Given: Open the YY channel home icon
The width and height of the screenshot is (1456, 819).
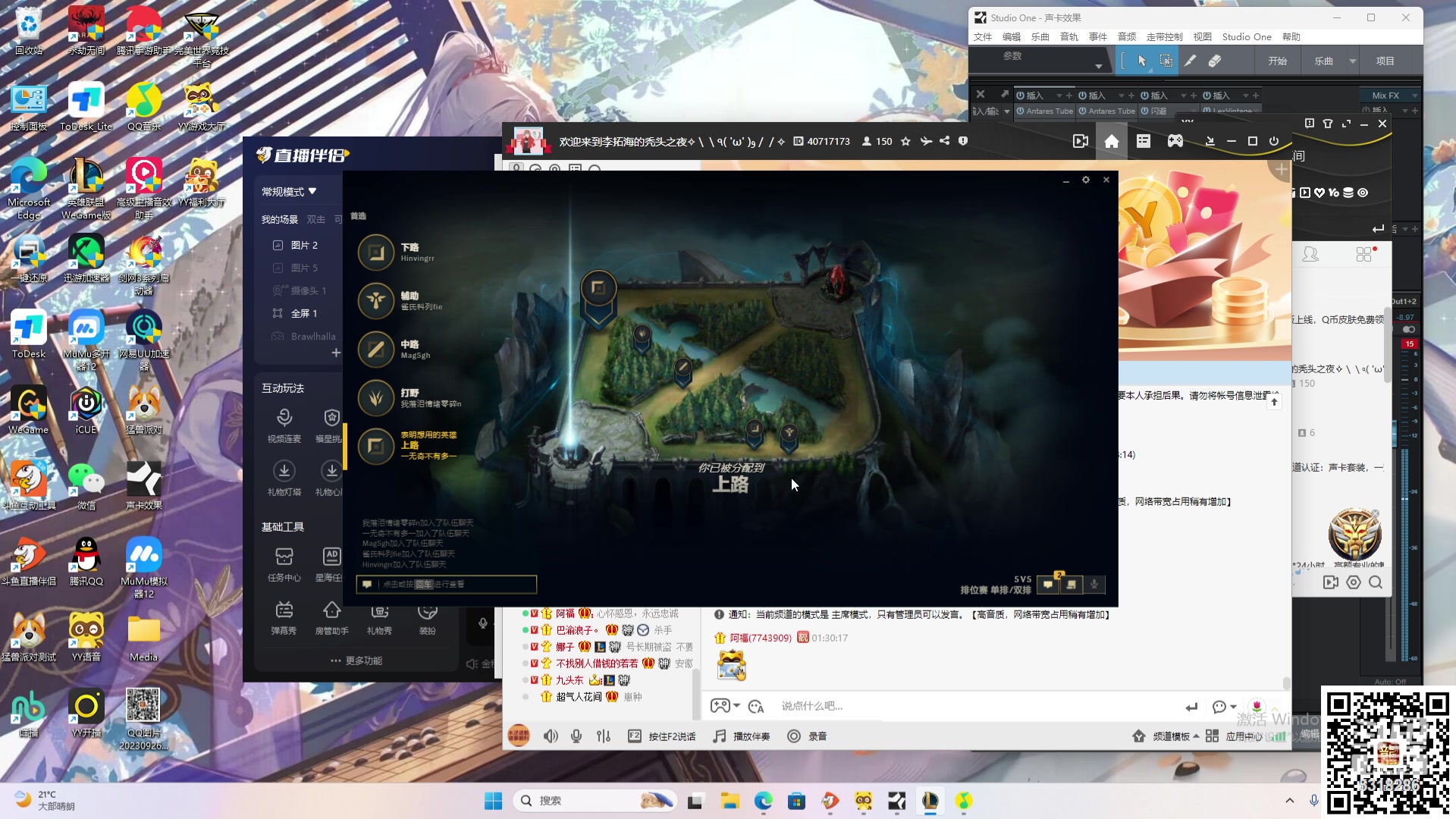Looking at the screenshot, I should click(x=1112, y=141).
